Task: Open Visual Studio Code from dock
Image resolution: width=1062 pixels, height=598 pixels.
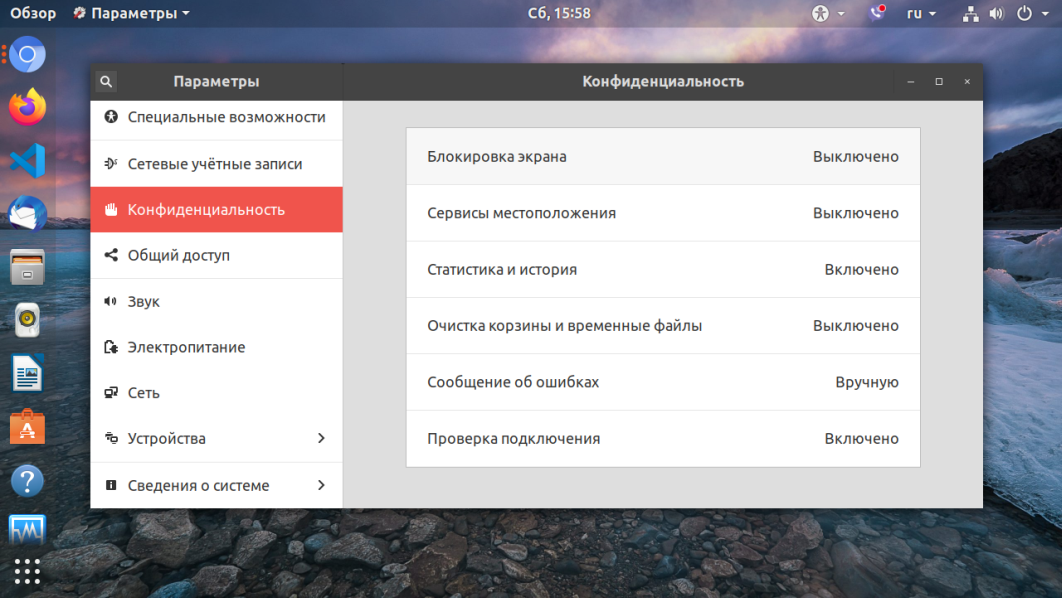Action: (27, 161)
